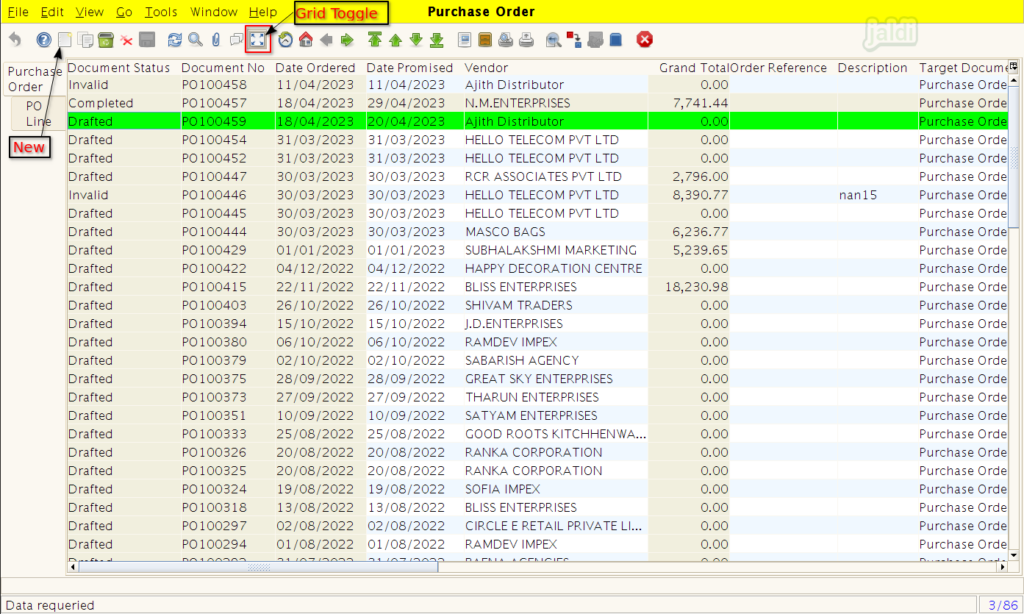Click the Undo changes toolbar icon
Viewport: 1024px width, 614px height.
tap(15, 40)
